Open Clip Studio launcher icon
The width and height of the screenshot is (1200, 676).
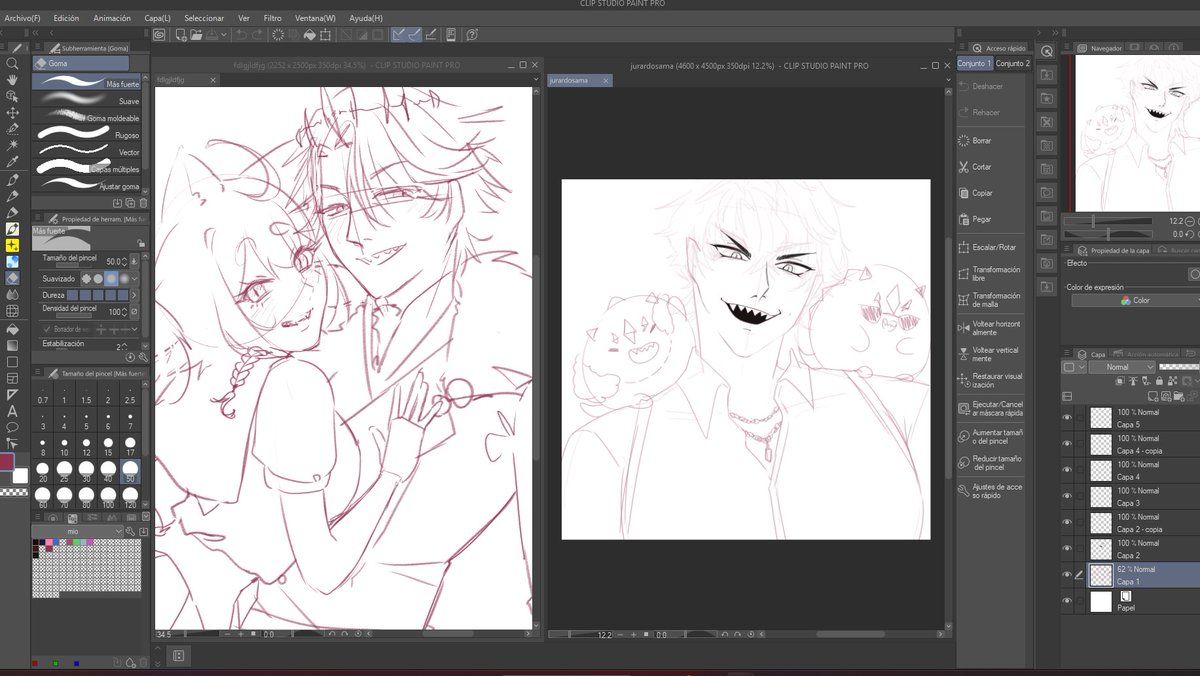[x=159, y=34]
